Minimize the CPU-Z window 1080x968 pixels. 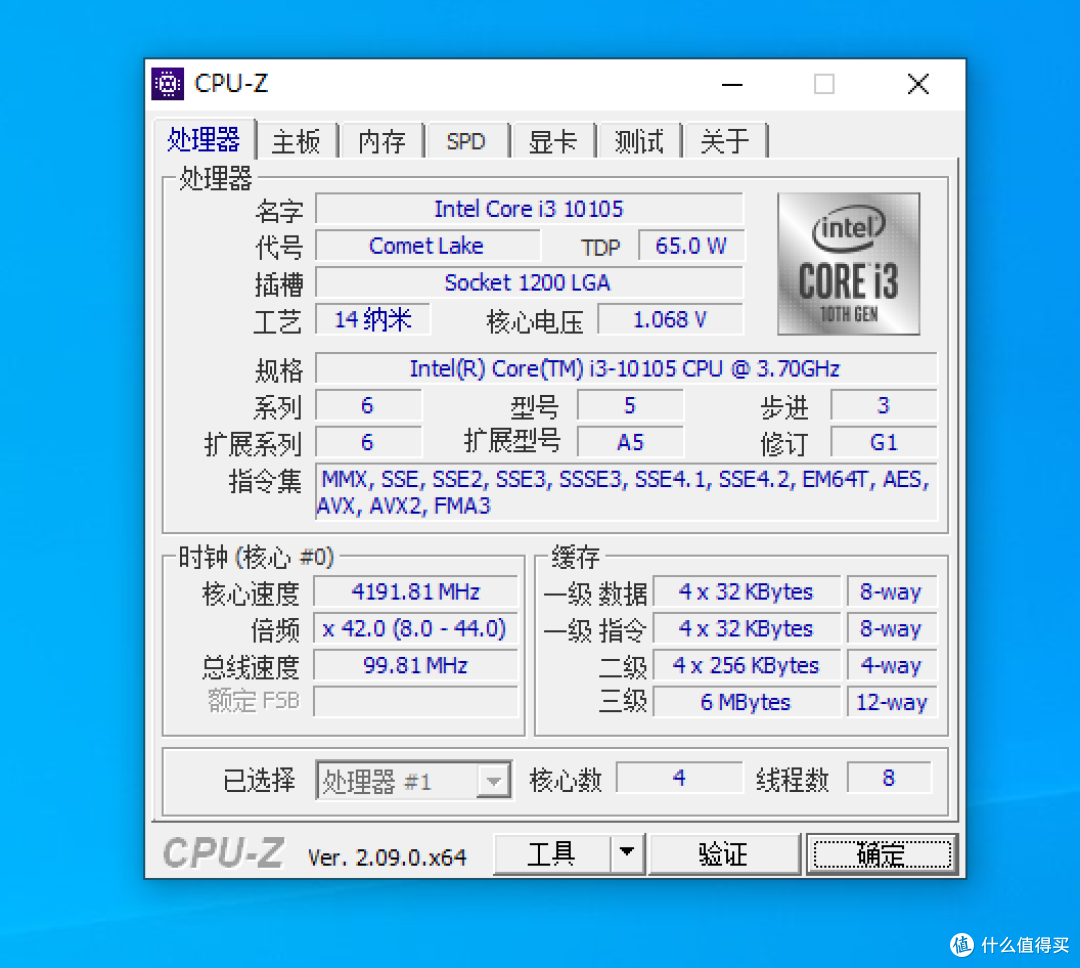point(731,84)
